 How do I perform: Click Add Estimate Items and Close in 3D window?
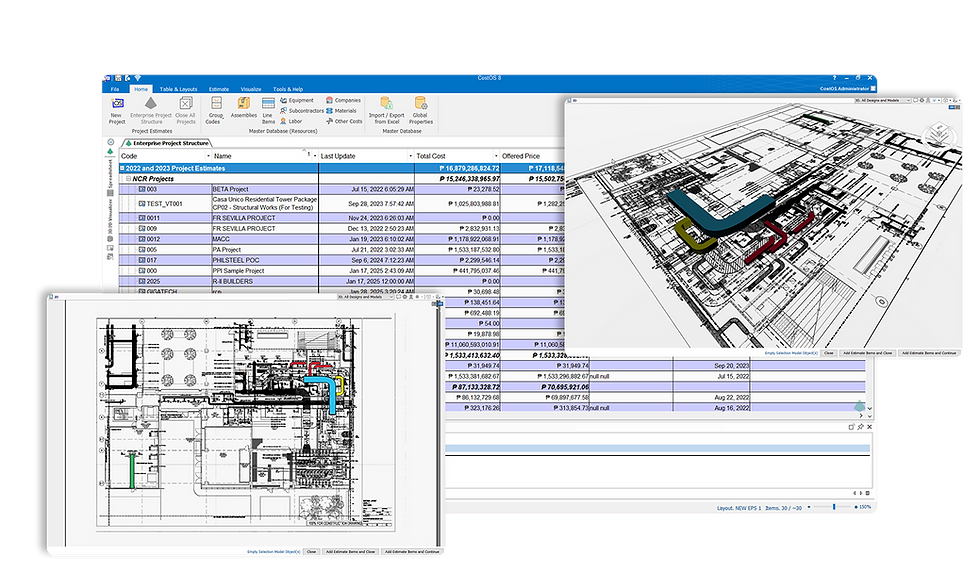coord(868,353)
